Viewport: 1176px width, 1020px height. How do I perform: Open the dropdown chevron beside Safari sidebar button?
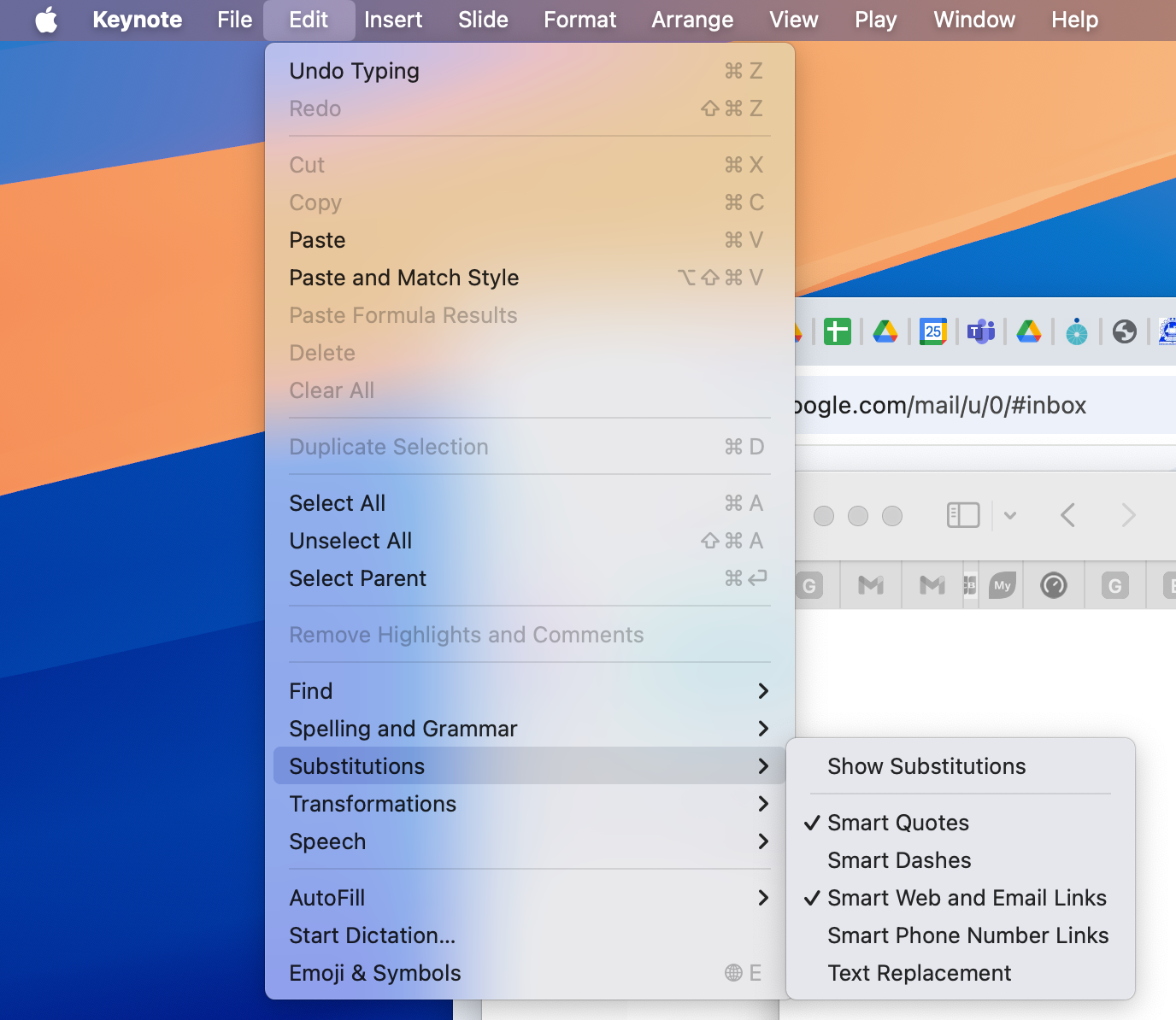[1010, 515]
